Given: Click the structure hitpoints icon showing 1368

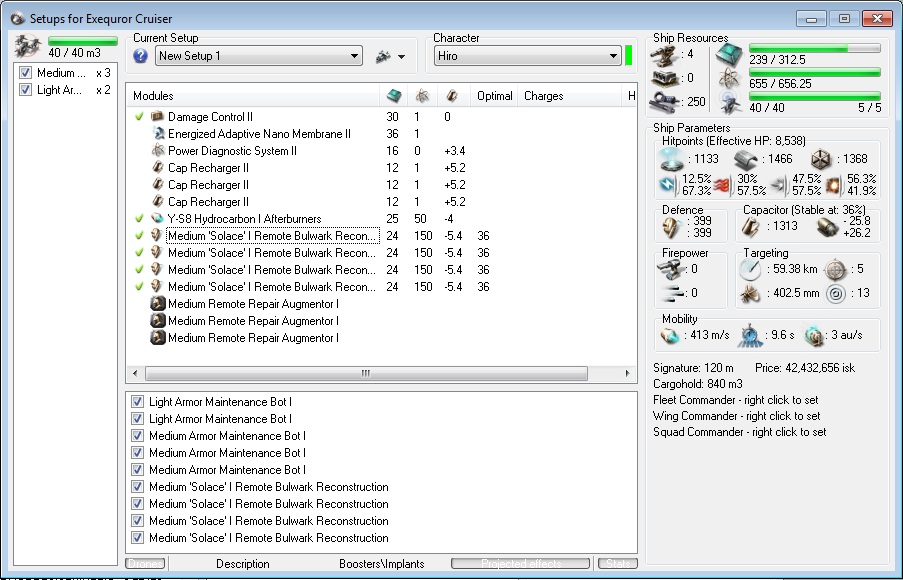Looking at the screenshot, I should click(x=821, y=160).
